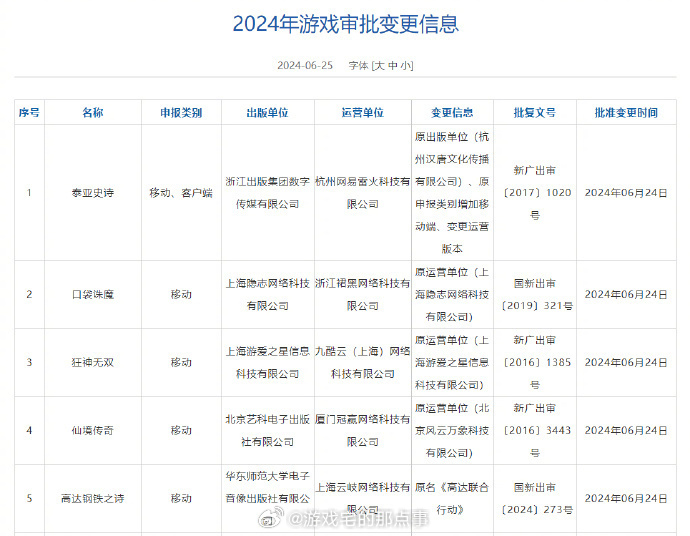
Task: Click serial number 4 cell
Action: [x=29, y=430]
